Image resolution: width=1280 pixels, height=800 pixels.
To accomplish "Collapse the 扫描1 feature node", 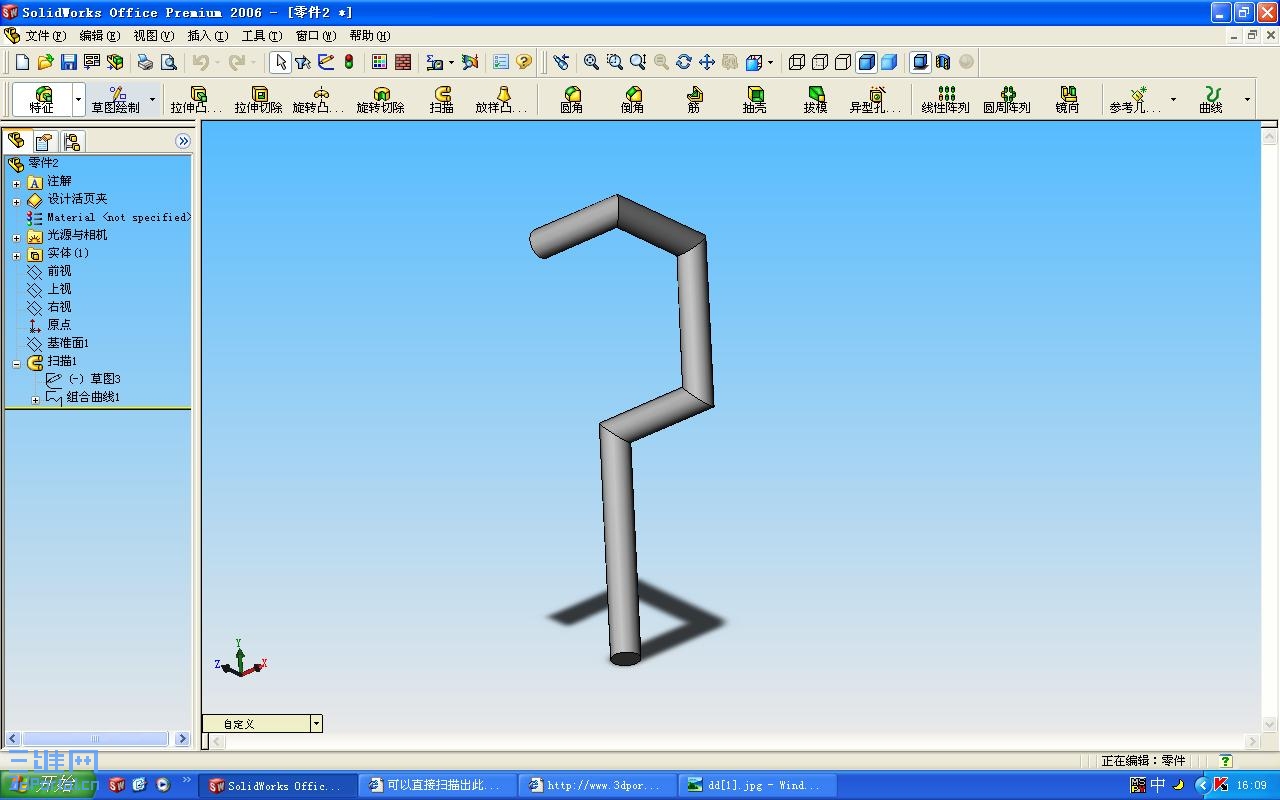I will (16, 363).
